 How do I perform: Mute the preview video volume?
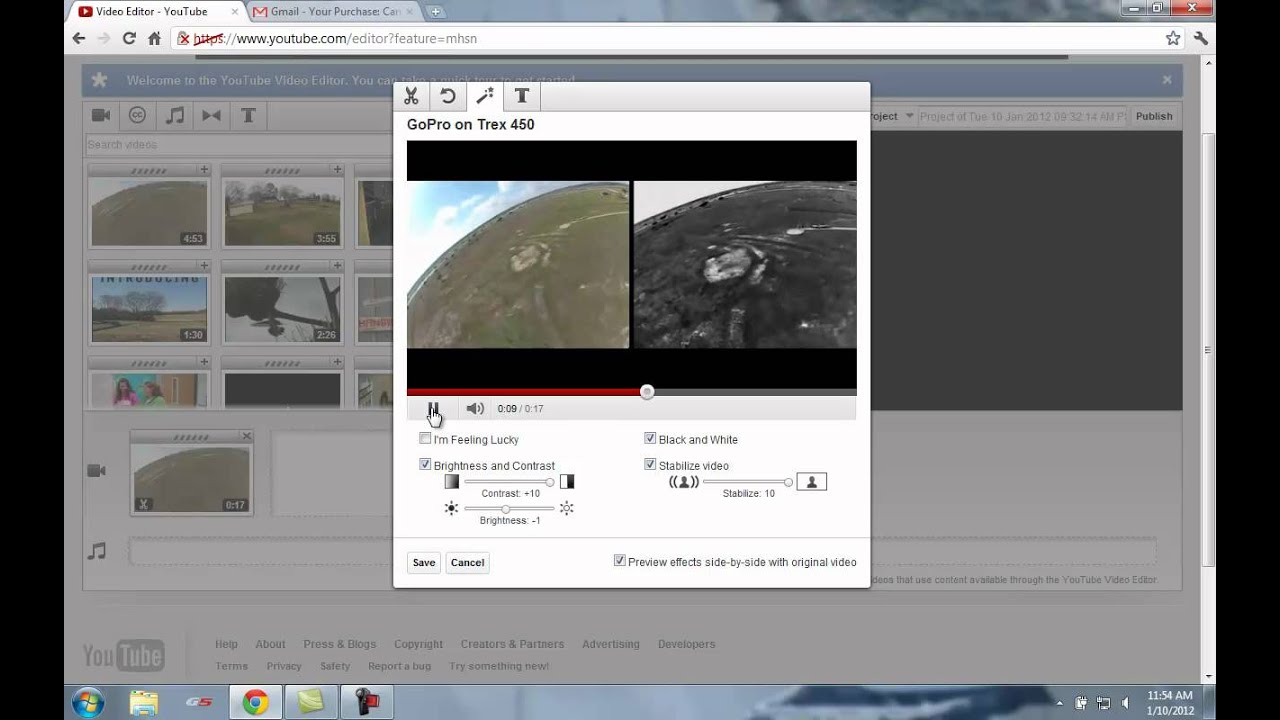(475, 408)
